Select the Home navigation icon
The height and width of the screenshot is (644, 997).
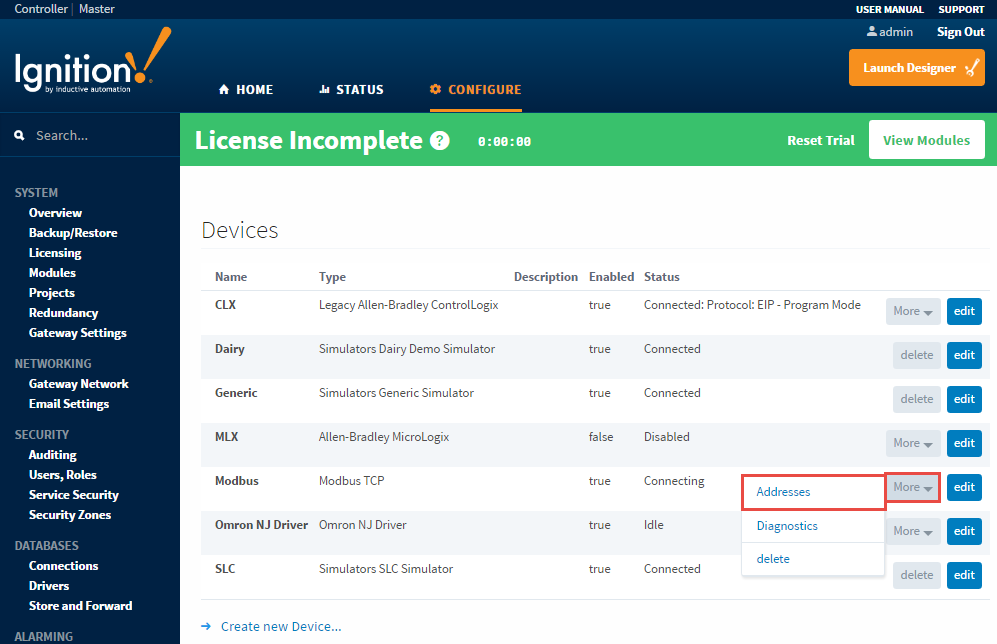[x=223, y=89]
